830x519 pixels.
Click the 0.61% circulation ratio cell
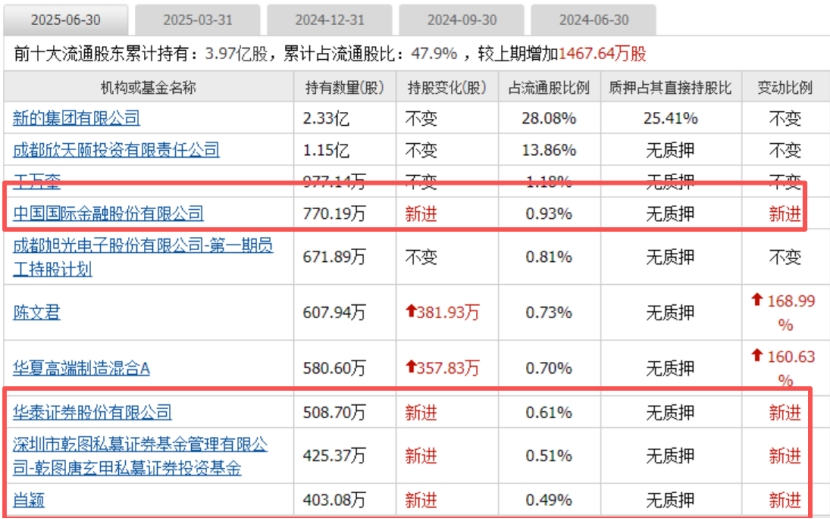[x=549, y=411]
